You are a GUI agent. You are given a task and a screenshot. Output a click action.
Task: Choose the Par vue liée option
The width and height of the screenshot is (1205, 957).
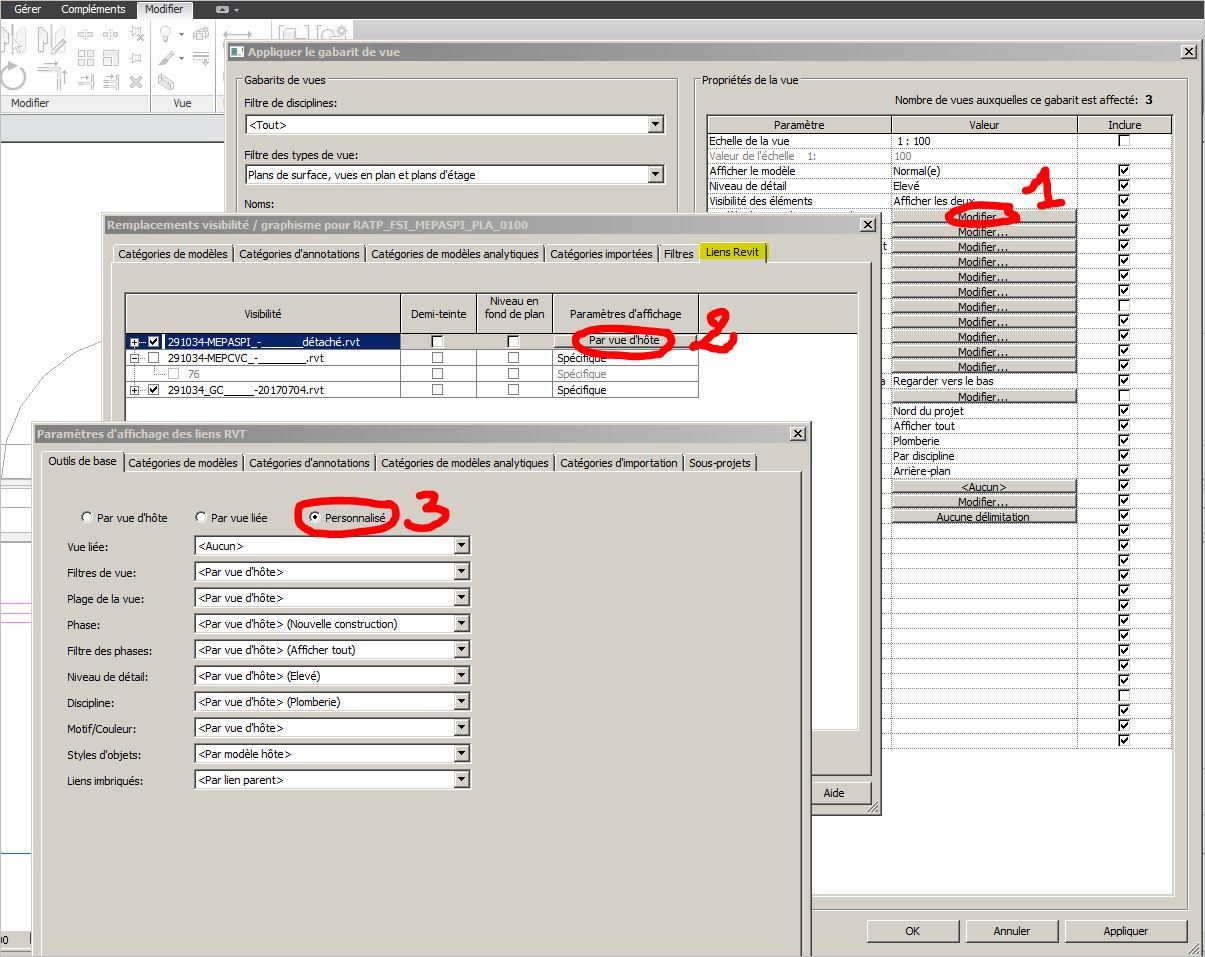pos(202,518)
